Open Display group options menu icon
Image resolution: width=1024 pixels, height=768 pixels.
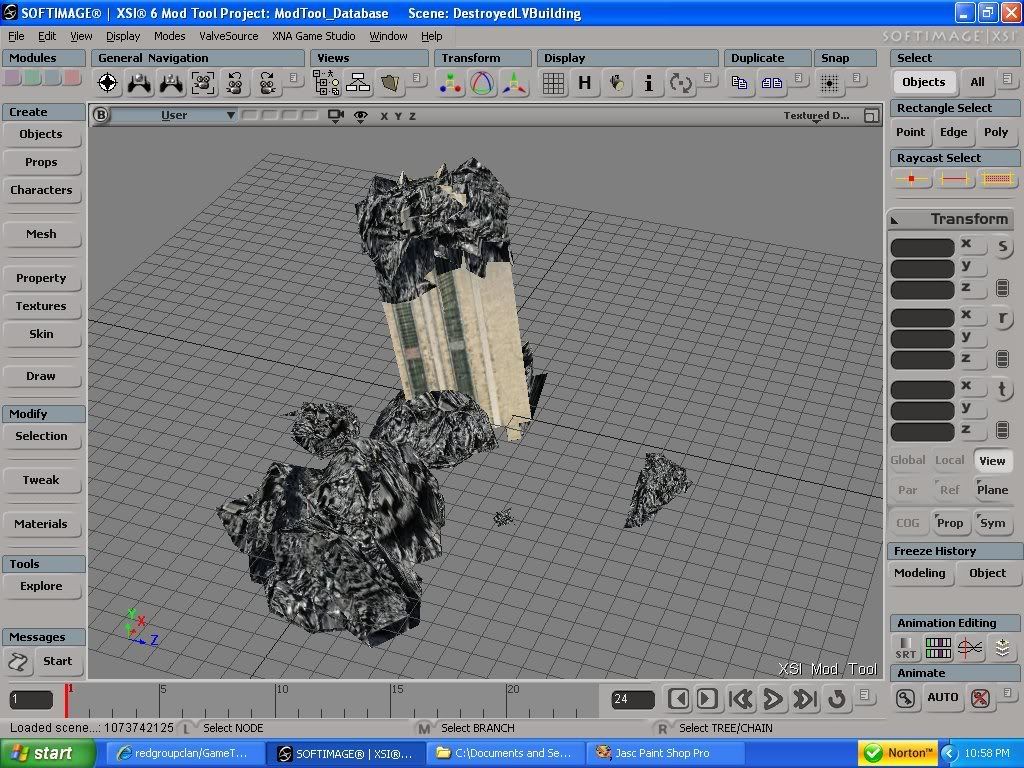click(707, 78)
